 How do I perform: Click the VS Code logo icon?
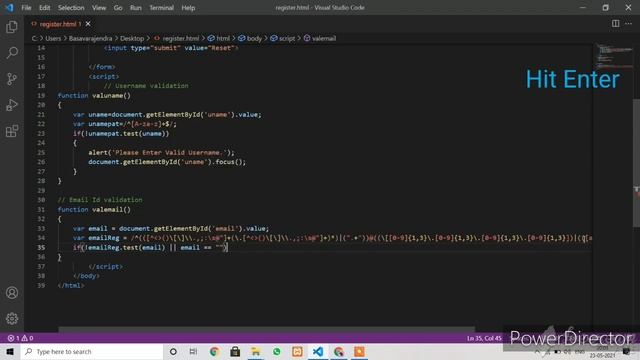(x=9, y=8)
